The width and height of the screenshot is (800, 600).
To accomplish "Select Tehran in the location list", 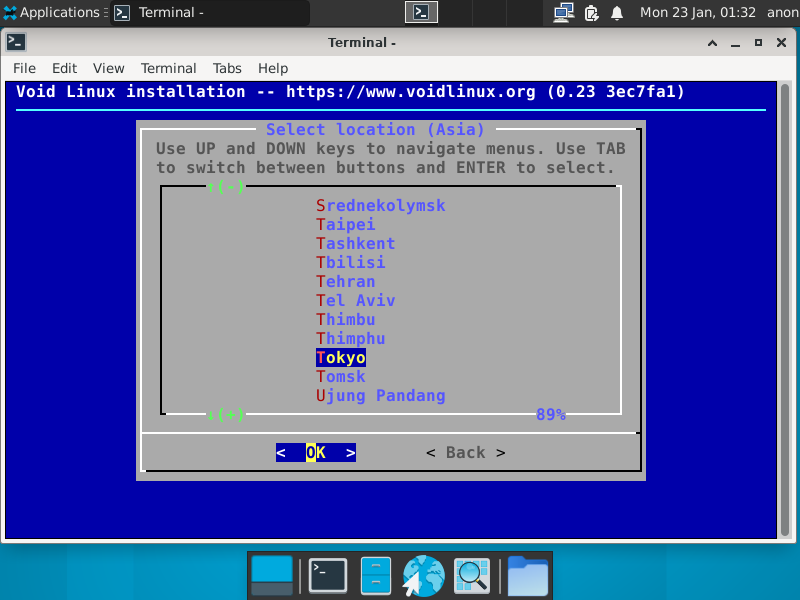I will pos(345,282).
